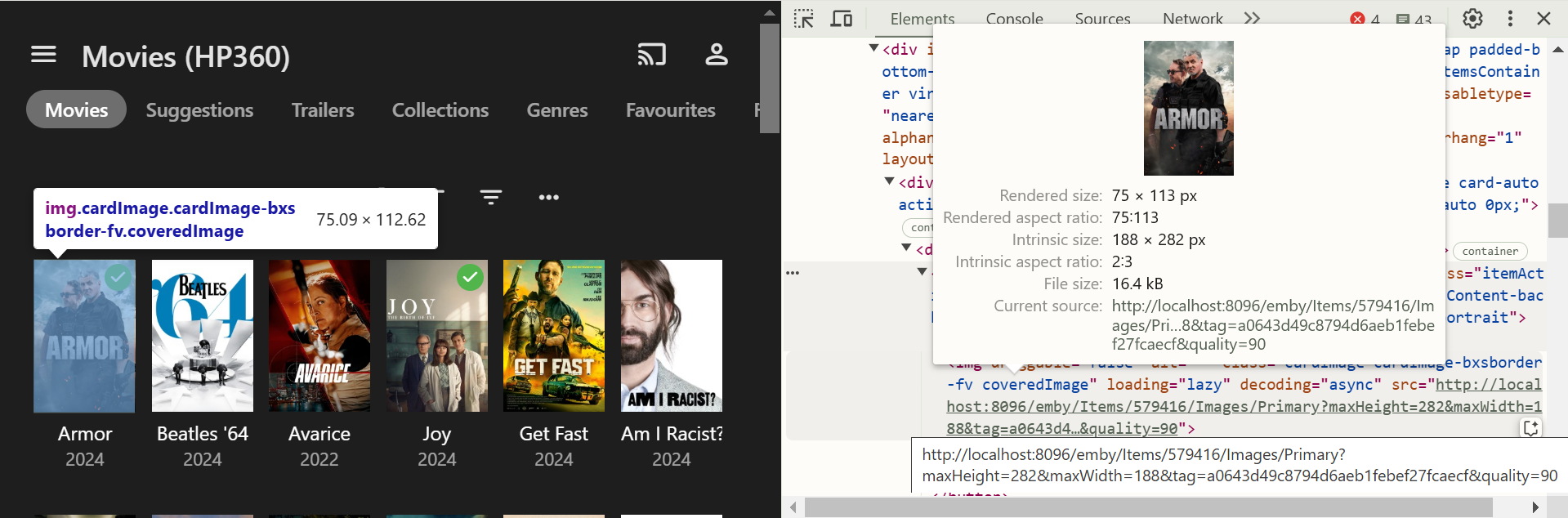The image size is (1568, 518).
Task: Collapse the third nested div node
Action: [x=906, y=248]
